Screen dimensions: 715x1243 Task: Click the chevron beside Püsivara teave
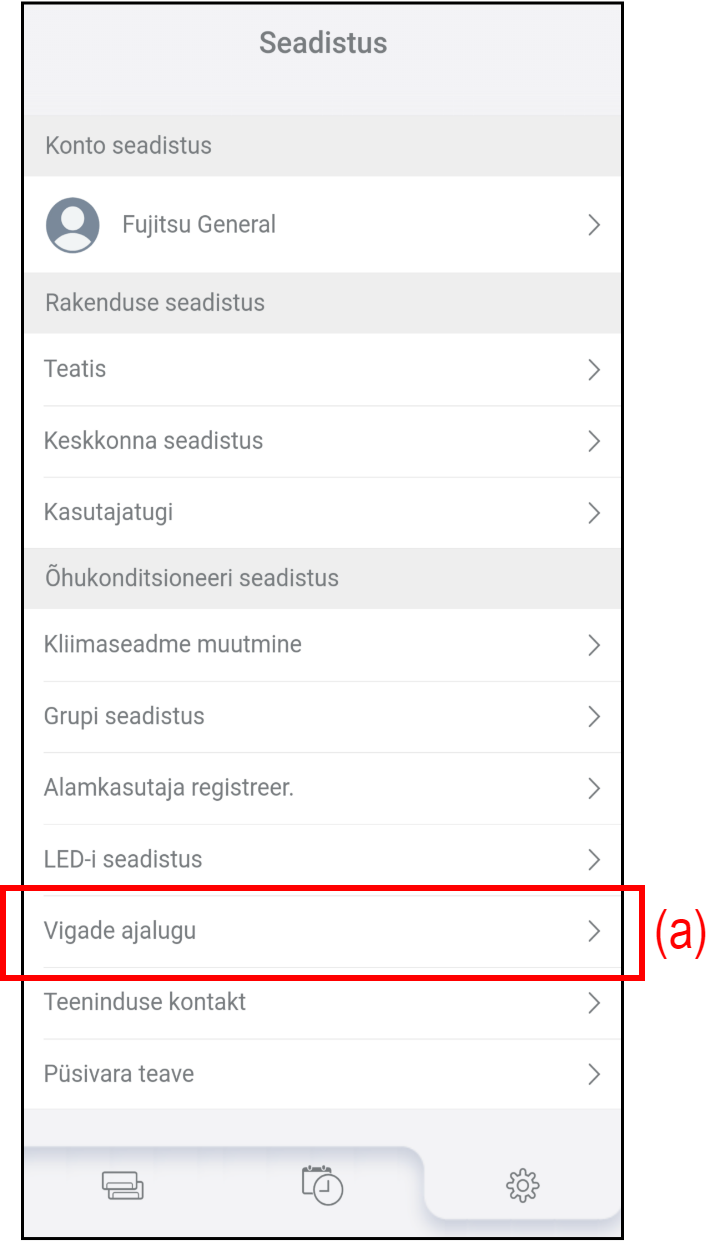click(594, 1074)
